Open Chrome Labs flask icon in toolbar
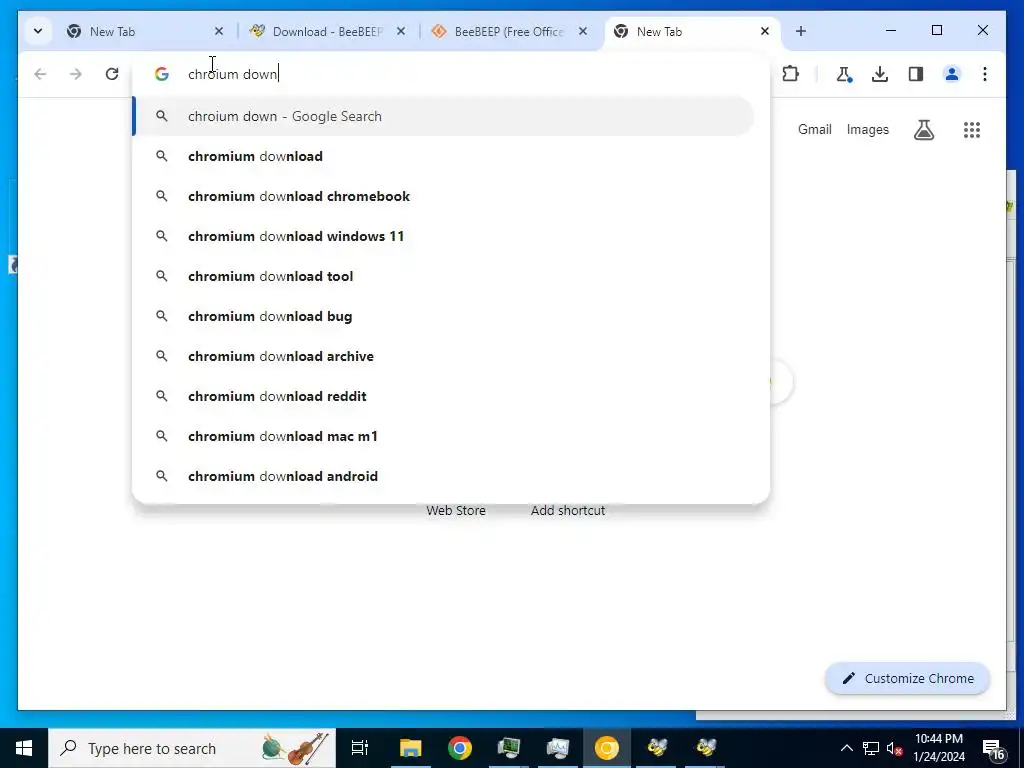The width and height of the screenshot is (1024, 768). [x=844, y=74]
